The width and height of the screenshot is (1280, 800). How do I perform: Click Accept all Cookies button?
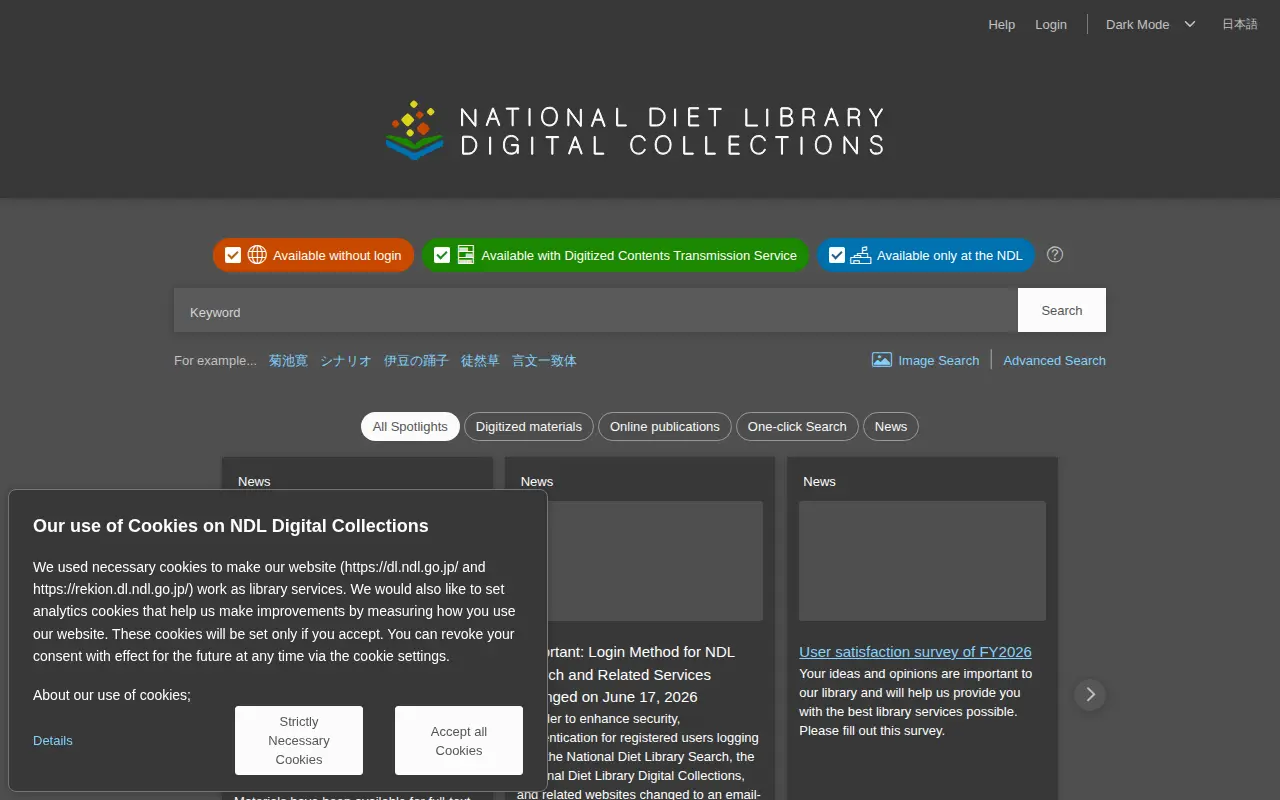(x=459, y=740)
